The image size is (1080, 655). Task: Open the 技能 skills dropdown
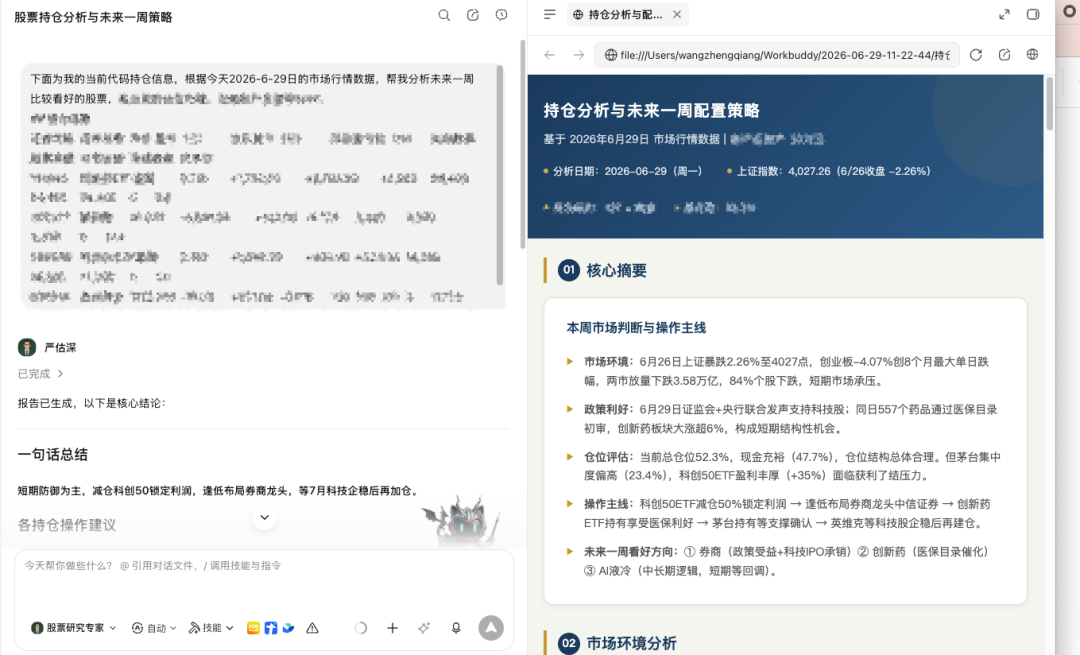[211, 628]
